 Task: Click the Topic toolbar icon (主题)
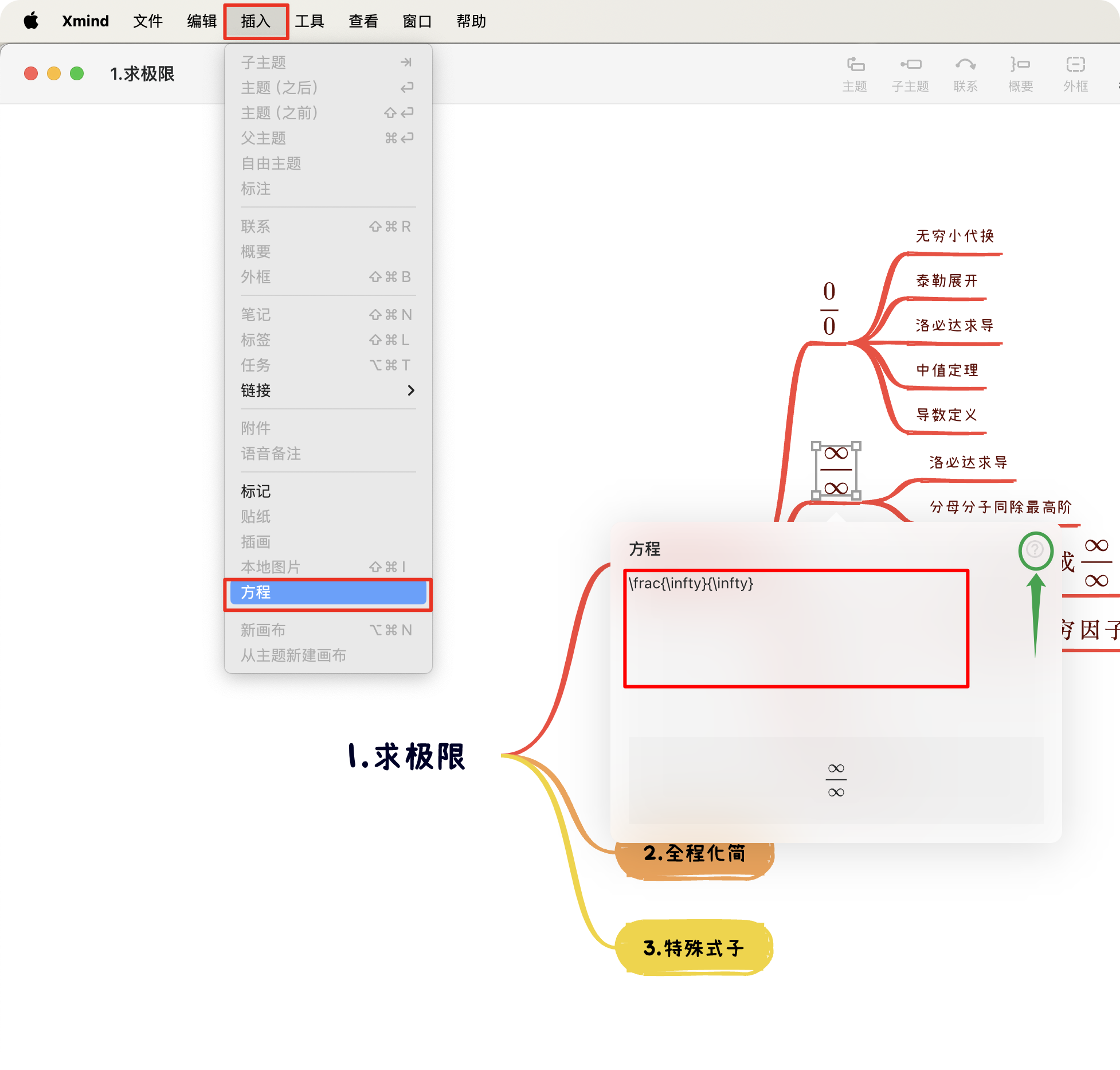click(x=855, y=73)
